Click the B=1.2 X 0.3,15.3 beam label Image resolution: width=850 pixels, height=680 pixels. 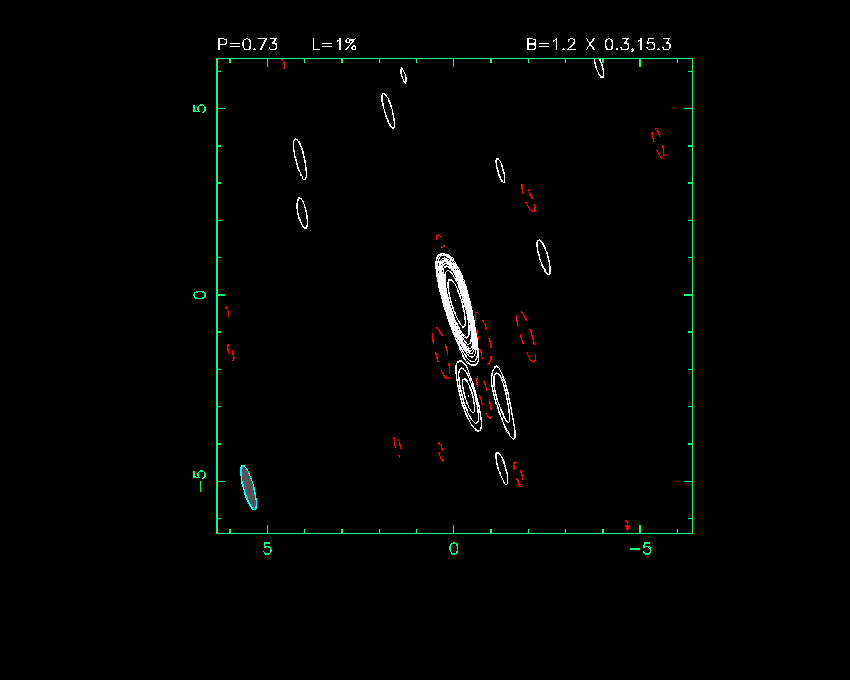[598, 44]
